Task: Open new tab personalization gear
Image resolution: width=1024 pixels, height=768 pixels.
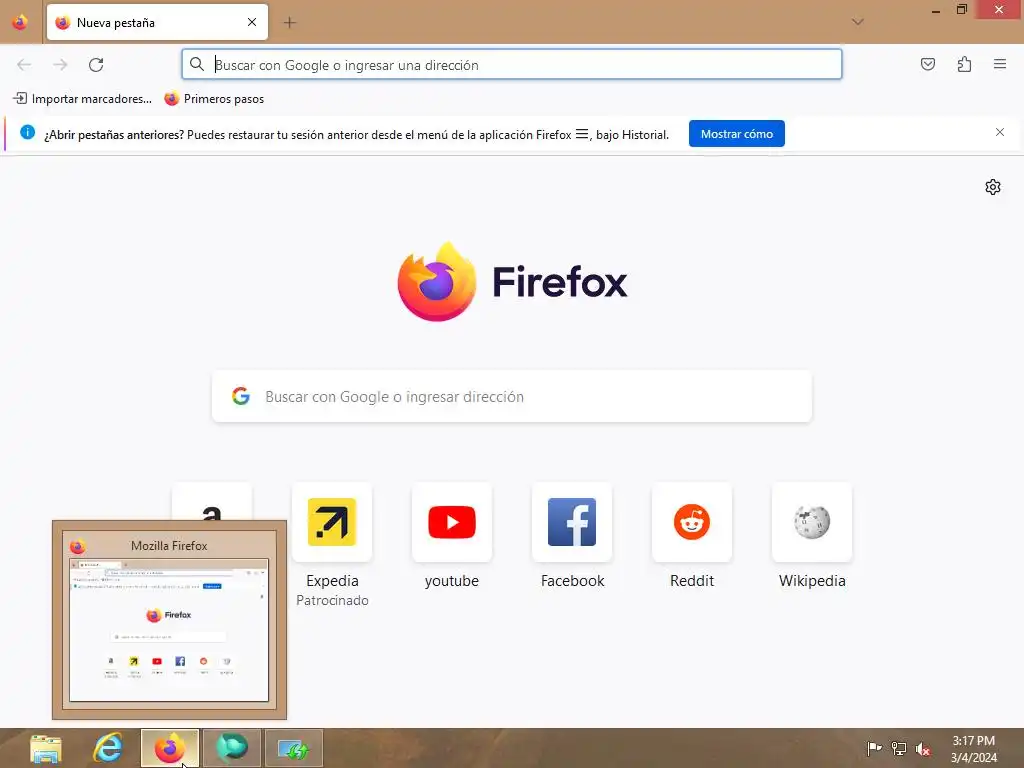Action: (993, 187)
